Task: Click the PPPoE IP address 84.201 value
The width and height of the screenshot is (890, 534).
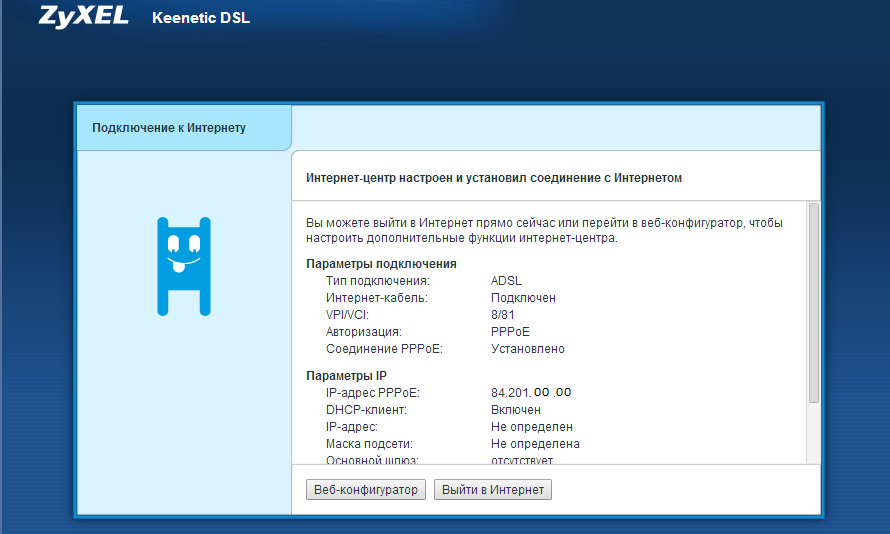Action: (x=530, y=393)
